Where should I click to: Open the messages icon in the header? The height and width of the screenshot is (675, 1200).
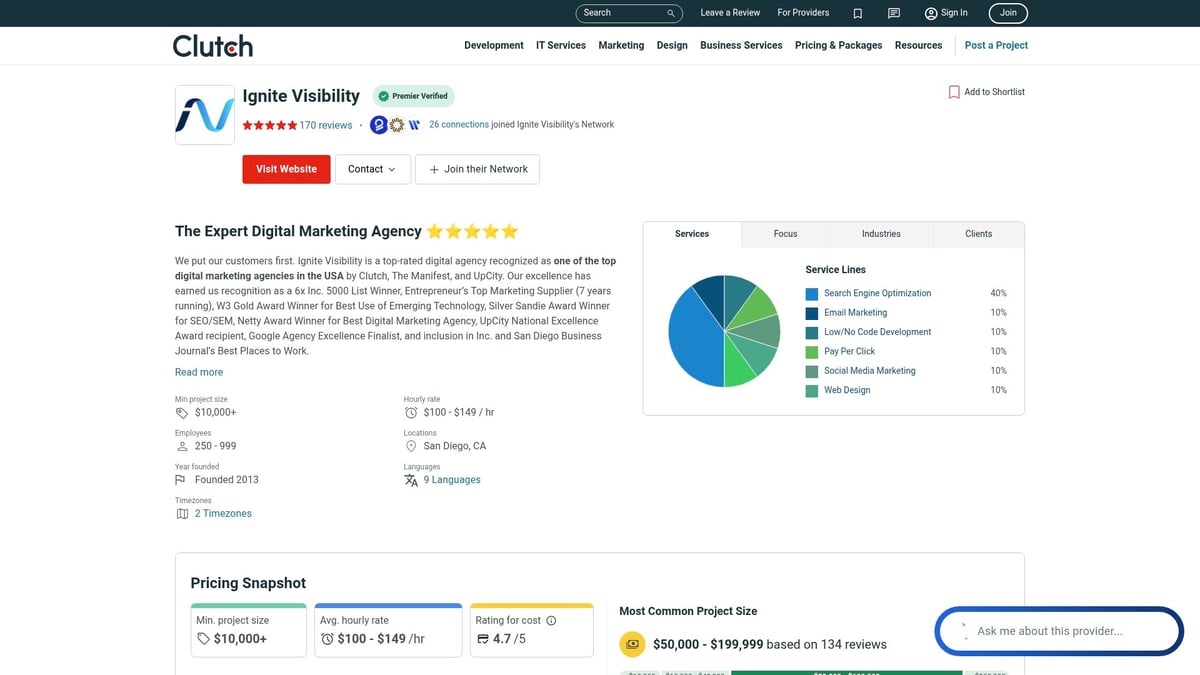click(x=893, y=13)
